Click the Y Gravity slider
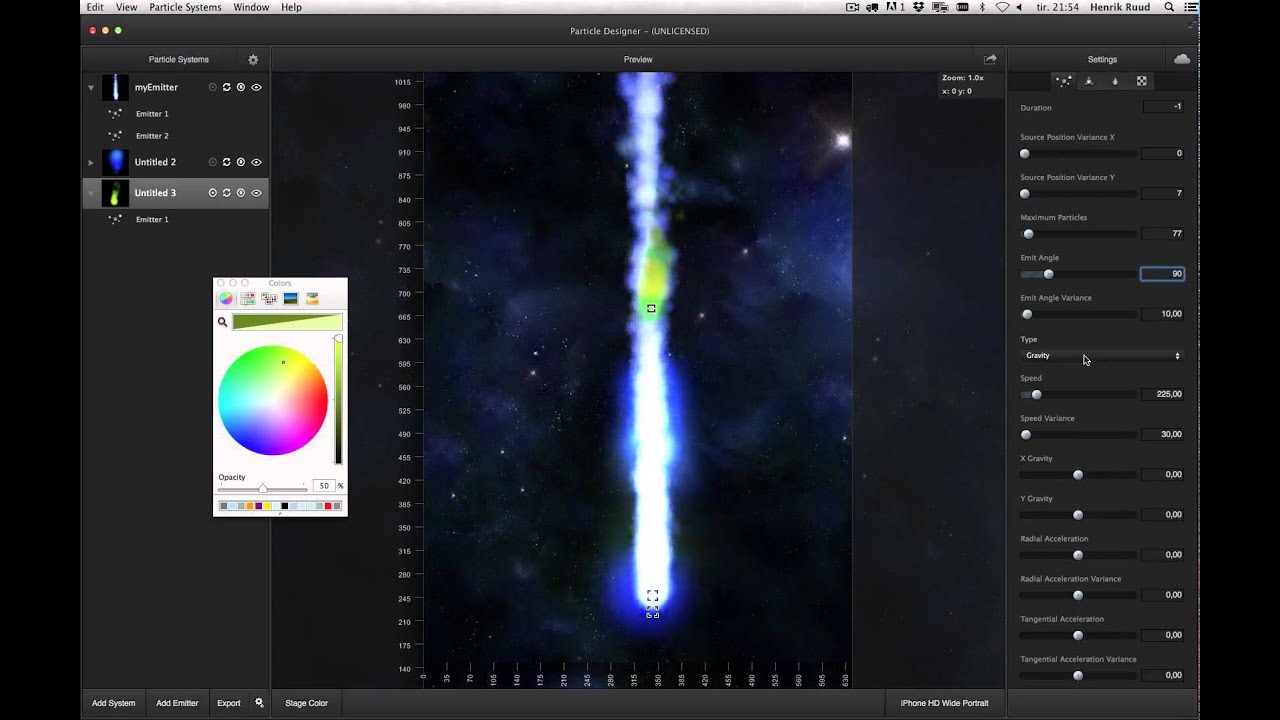 pyautogui.click(x=1078, y=515)
